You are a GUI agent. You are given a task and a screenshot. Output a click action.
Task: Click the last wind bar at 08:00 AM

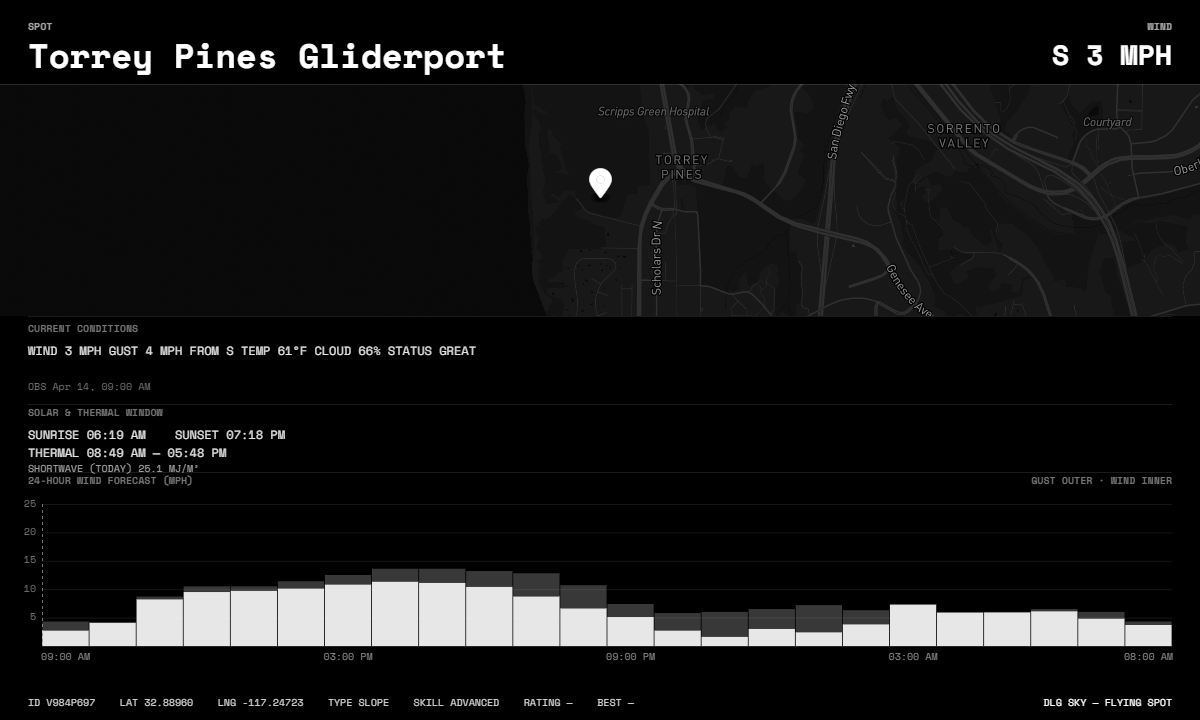pyautogui.click(x=1147, y=634)
